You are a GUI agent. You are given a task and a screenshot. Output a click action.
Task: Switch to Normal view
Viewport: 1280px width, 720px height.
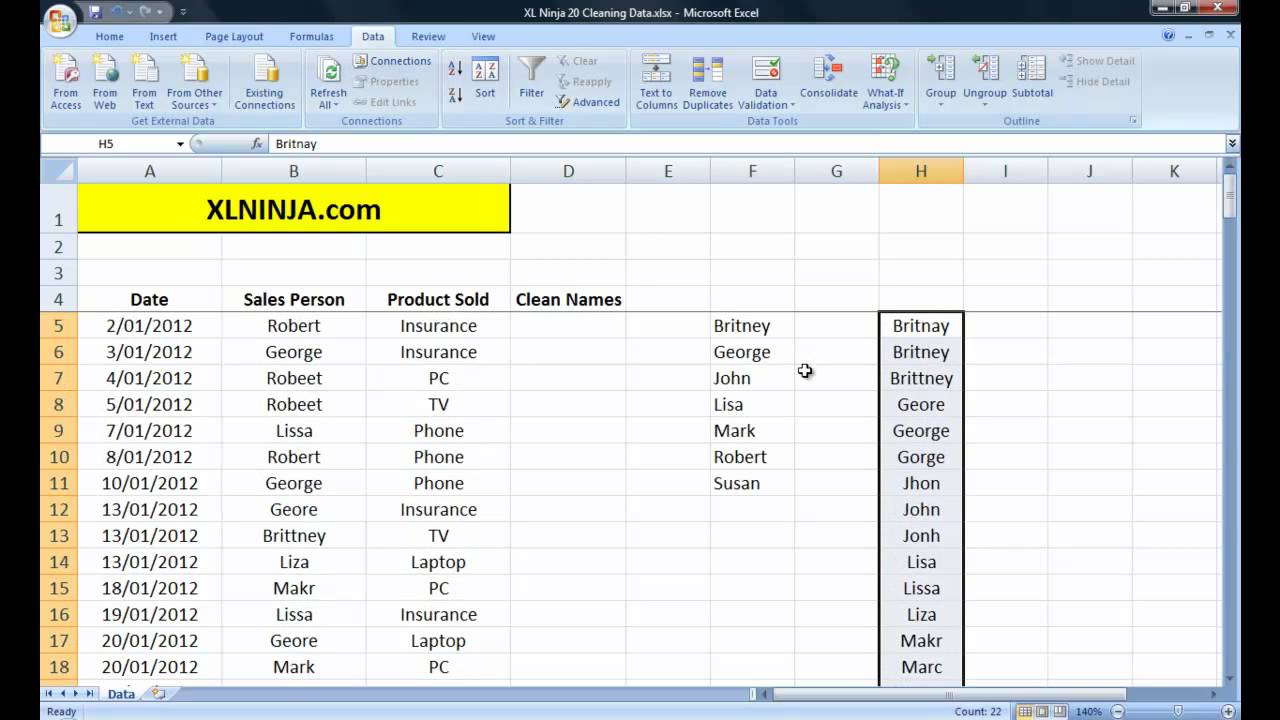coord(1023,712)
